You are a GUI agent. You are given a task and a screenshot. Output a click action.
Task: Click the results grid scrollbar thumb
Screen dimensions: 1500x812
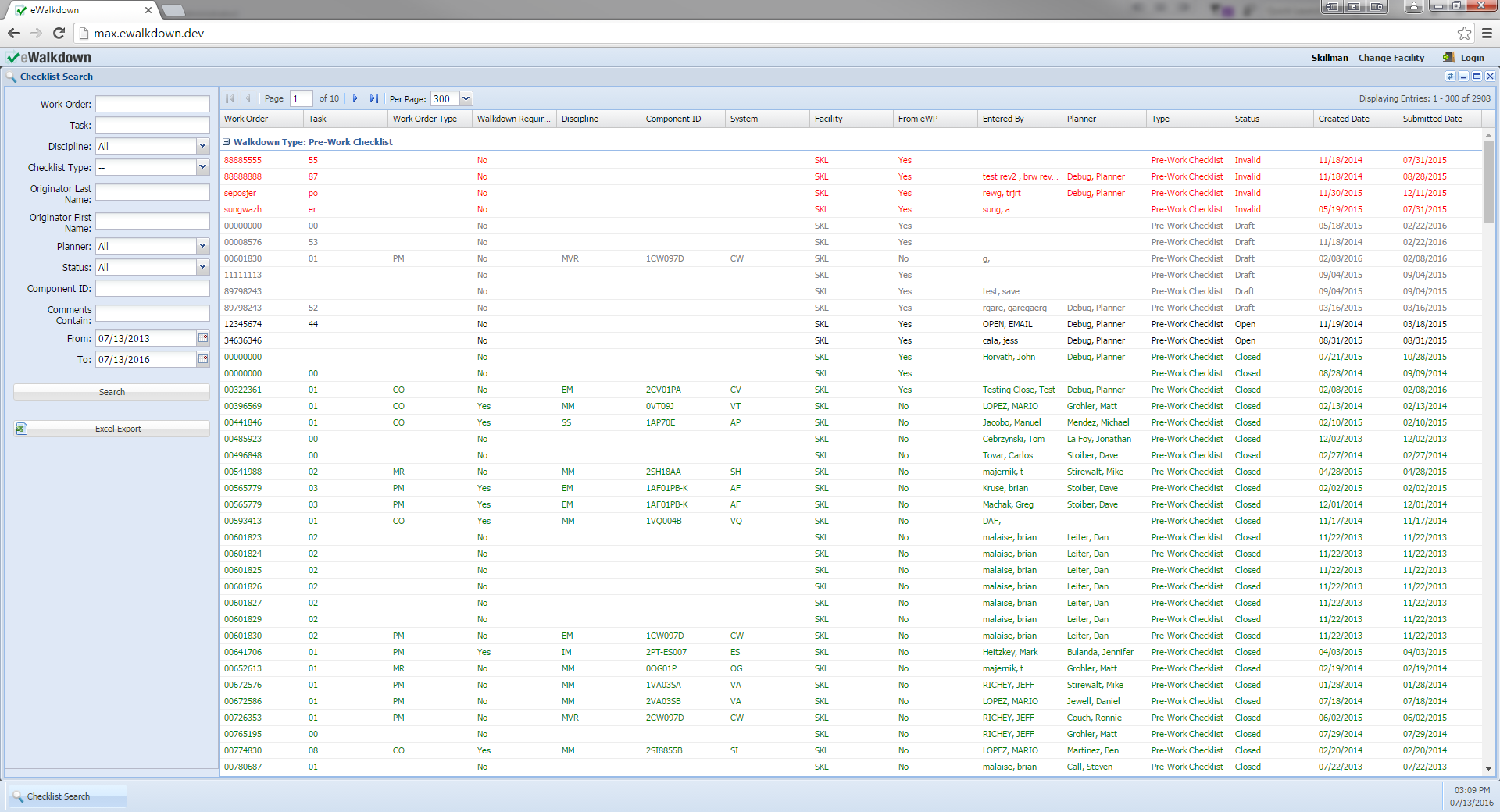(x=1488, y=180)
